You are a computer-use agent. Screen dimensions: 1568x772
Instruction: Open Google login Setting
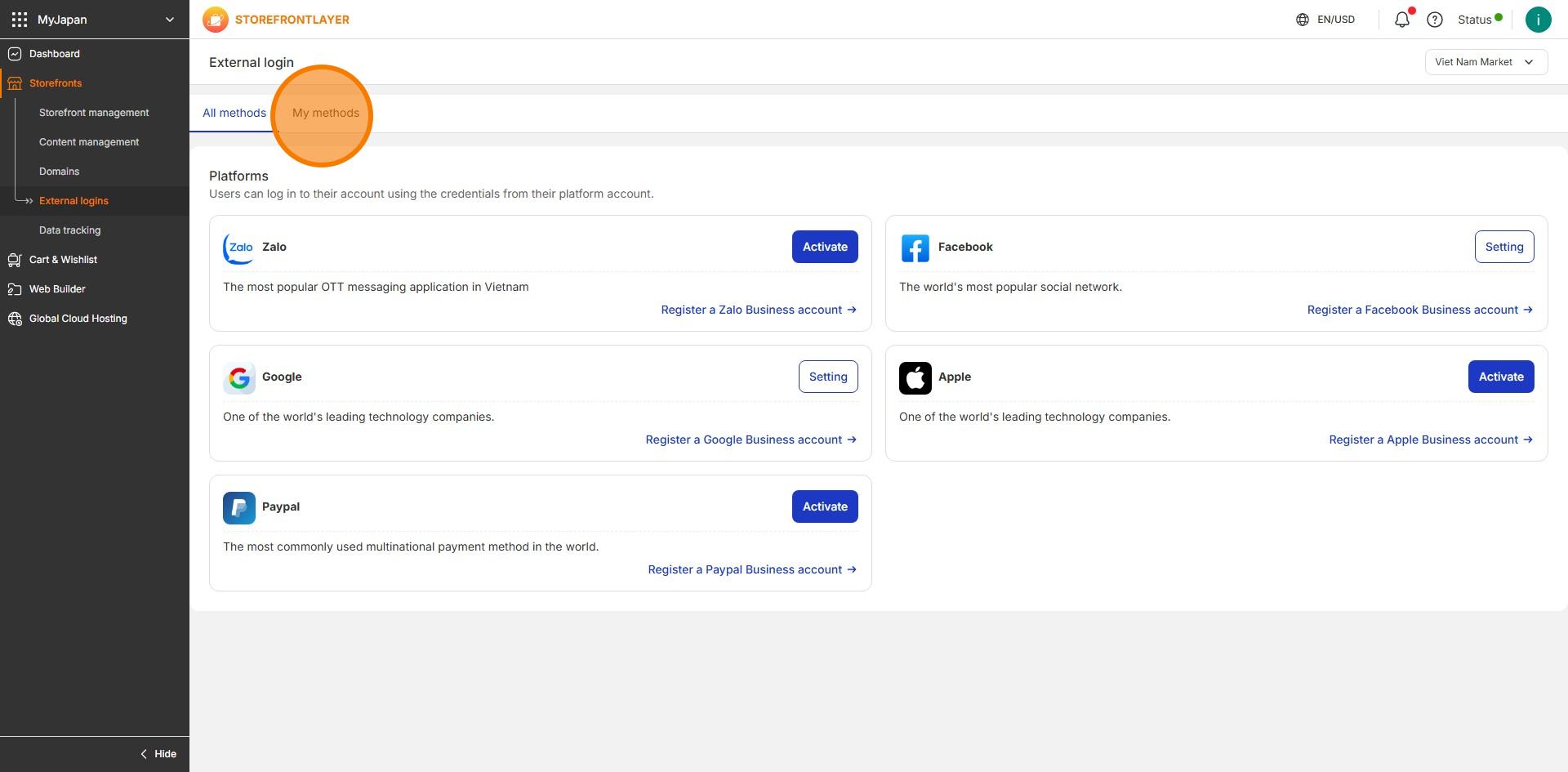(x=828, y=377)
